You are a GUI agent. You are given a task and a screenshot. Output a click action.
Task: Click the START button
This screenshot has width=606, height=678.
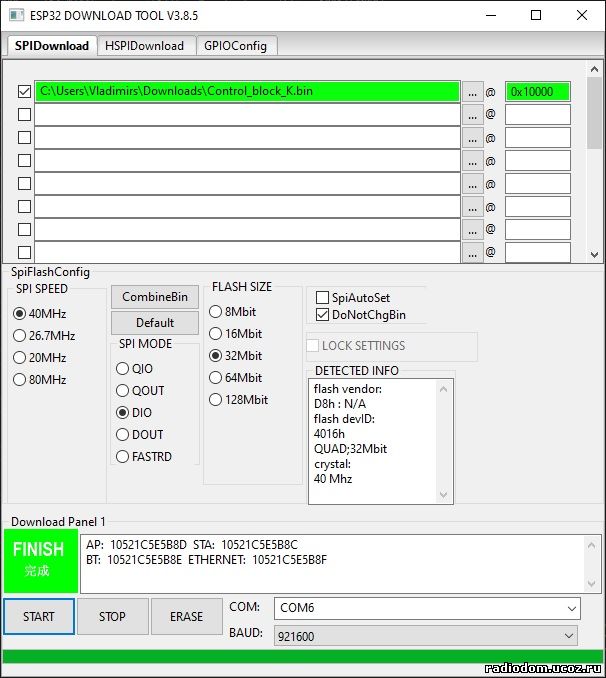pos(39,616)
